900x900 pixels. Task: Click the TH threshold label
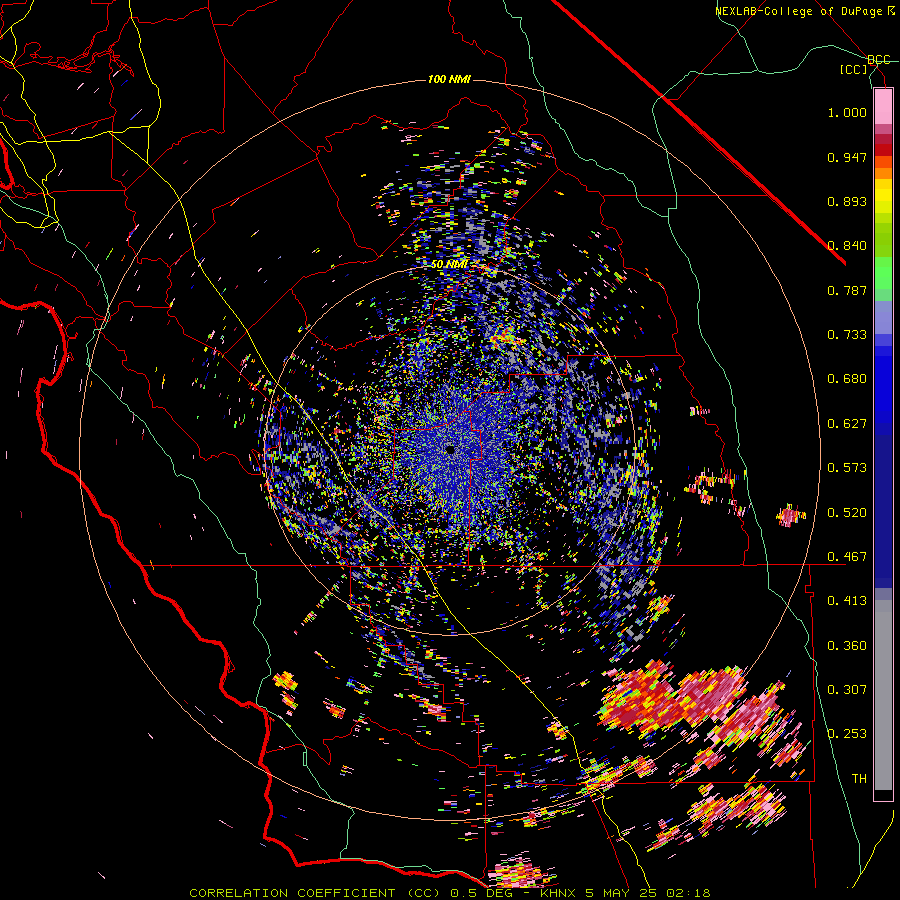859,779
